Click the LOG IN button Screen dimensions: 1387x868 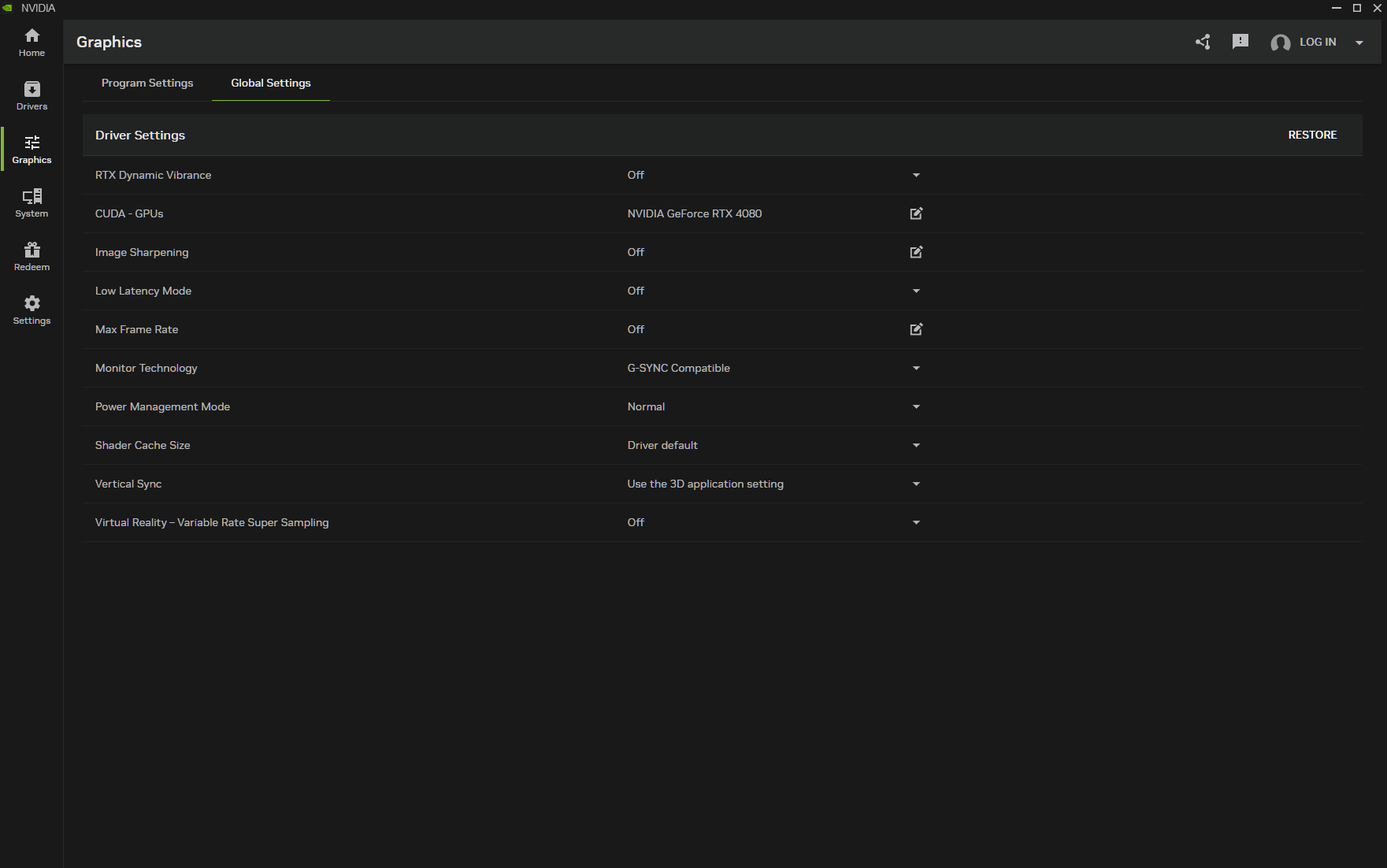pos(1317,42)
